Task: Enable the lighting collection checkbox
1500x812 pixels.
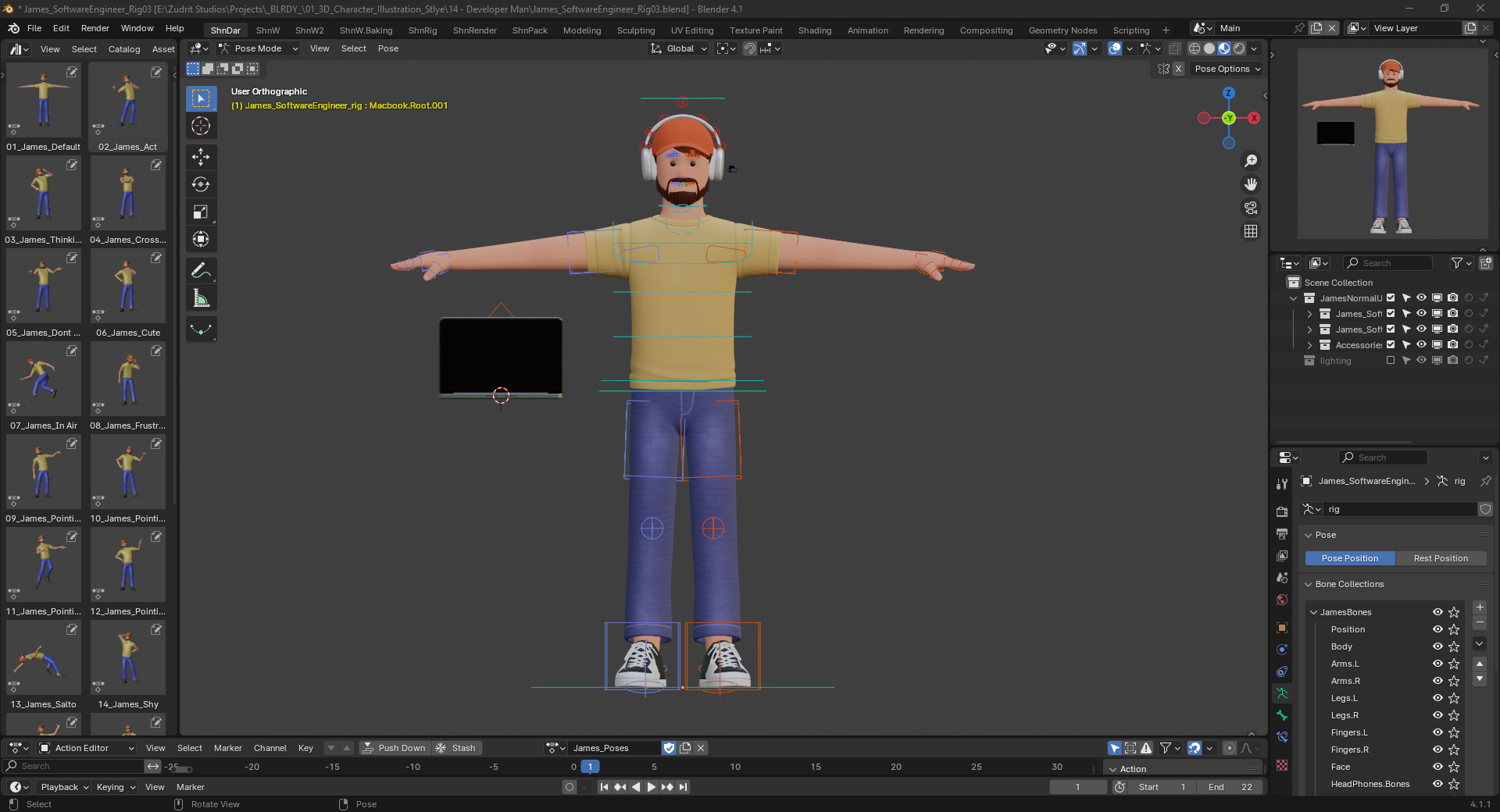Action: tap(1391, 361)
